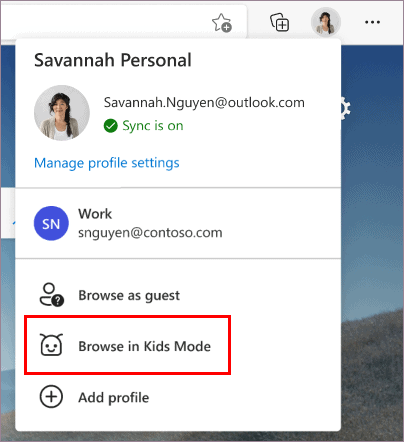
Task: Click the page settings gear icon
Action: click(x=345, y=108)
